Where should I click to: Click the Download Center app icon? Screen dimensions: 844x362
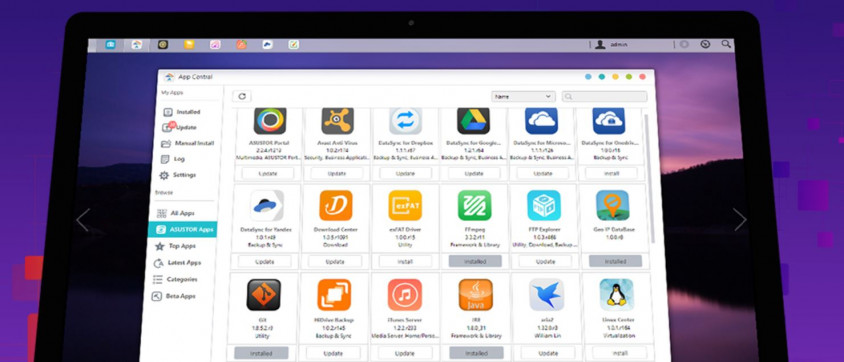[x=336, y=205]
